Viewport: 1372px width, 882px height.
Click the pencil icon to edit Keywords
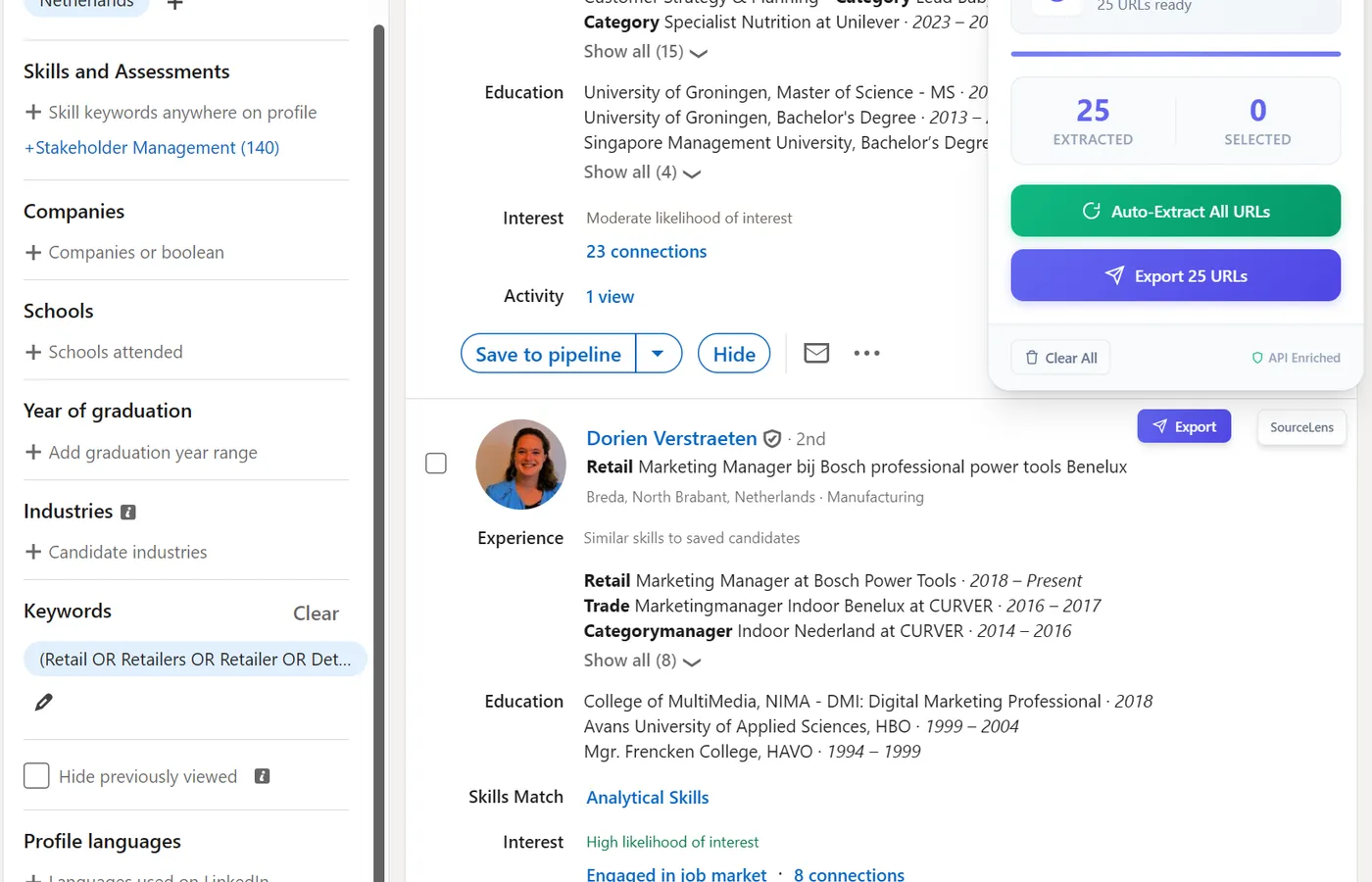pyautogui.click(x=43, y=702)
